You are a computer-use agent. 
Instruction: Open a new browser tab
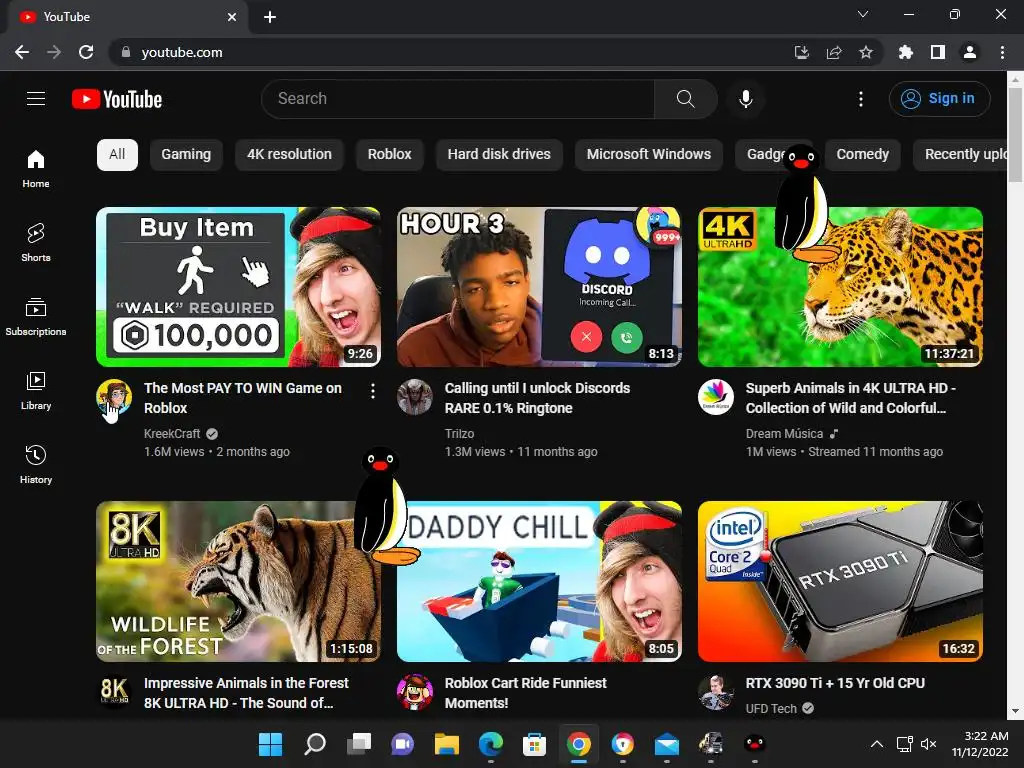270,17
